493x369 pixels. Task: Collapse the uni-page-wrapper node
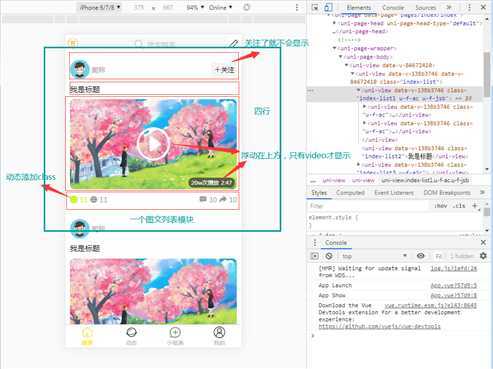[x=334, y=49]
